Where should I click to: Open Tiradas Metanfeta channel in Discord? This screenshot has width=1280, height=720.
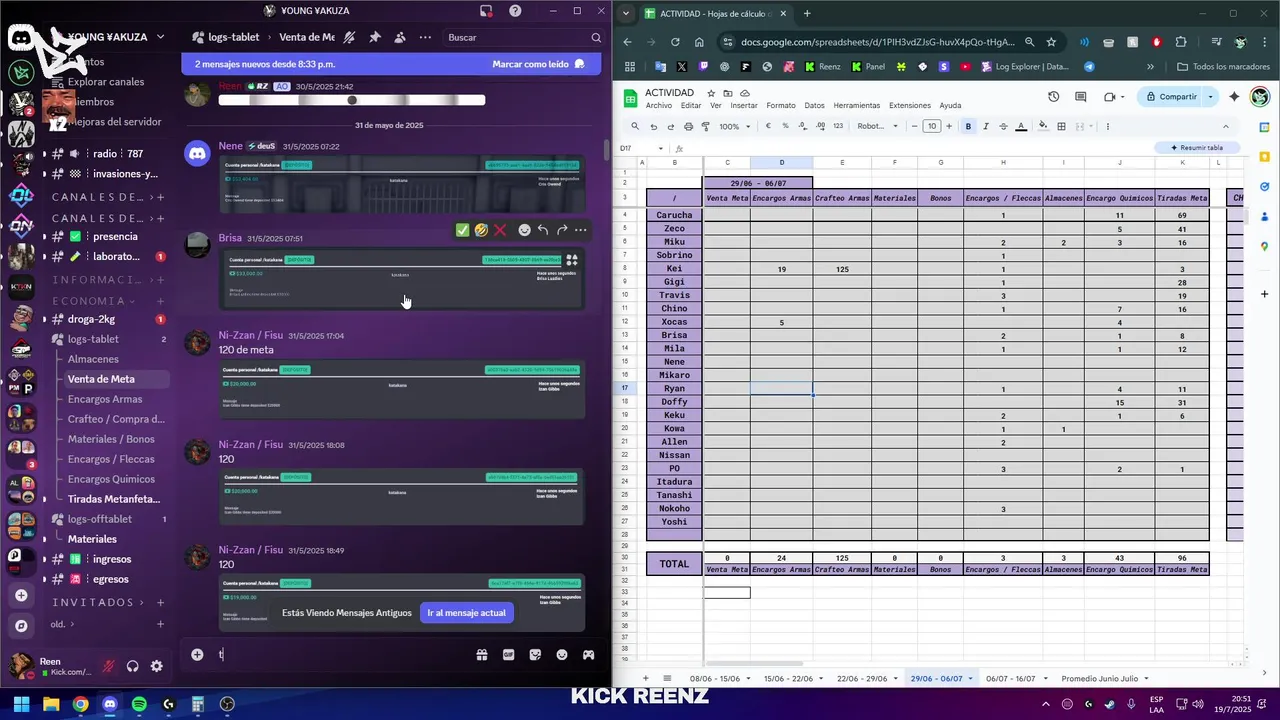point(113,499)
